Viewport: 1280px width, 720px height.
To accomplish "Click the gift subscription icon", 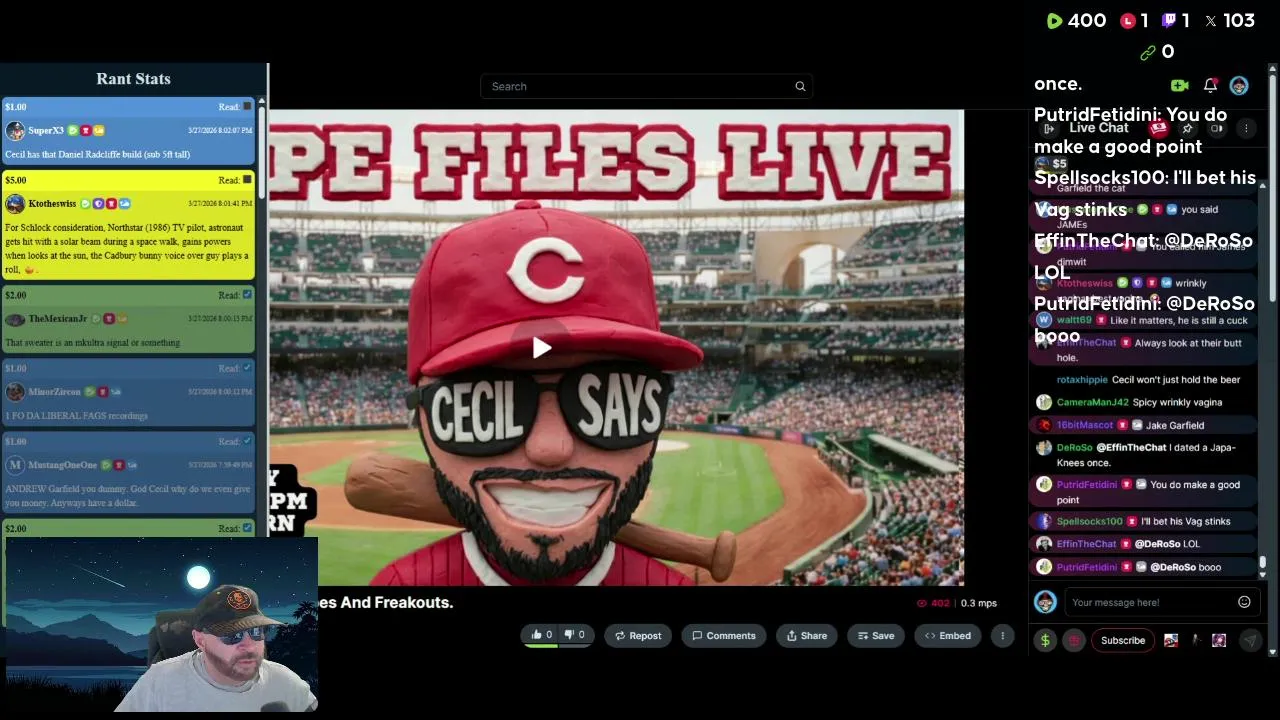I will pos(1074,641).
